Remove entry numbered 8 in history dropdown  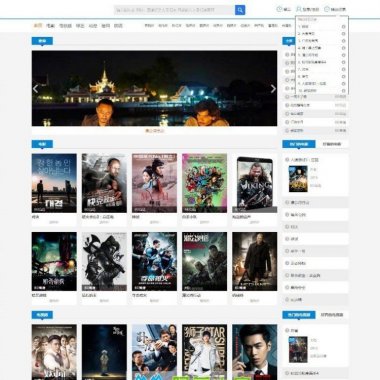click(343, 76)
